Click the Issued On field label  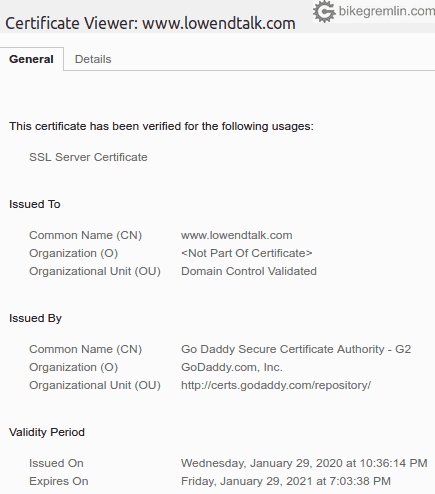pos(56,463)
